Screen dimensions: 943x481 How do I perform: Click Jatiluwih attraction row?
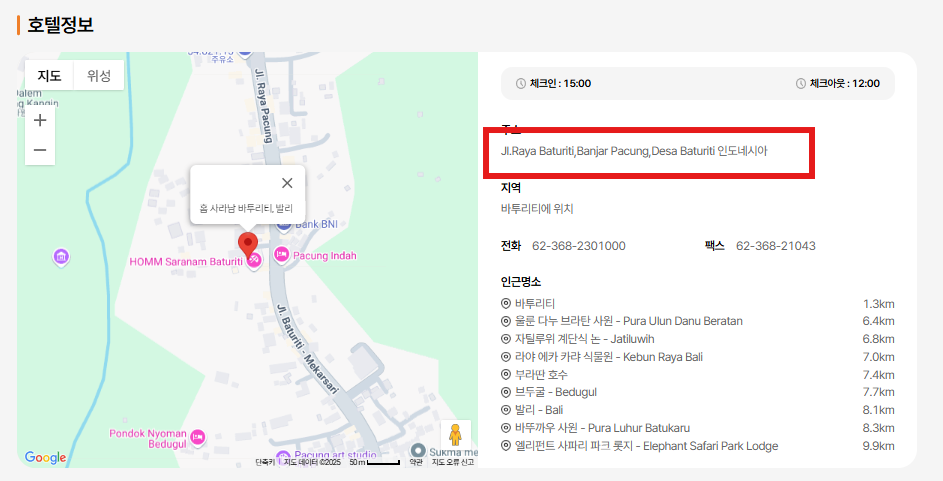[698, 339]
